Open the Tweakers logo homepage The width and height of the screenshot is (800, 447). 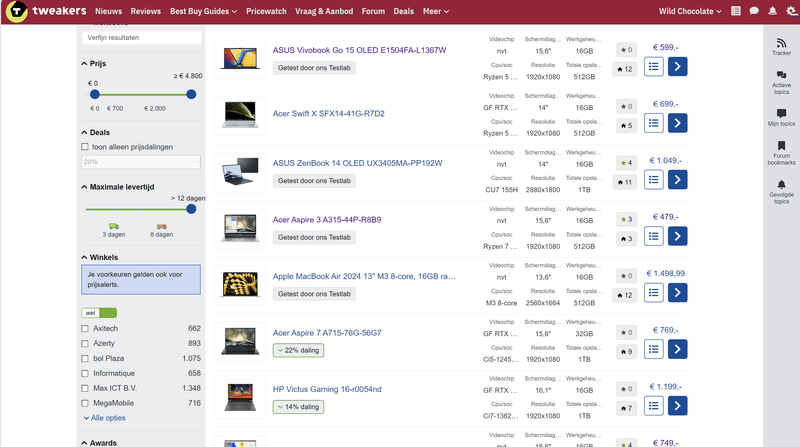[46, 11]
